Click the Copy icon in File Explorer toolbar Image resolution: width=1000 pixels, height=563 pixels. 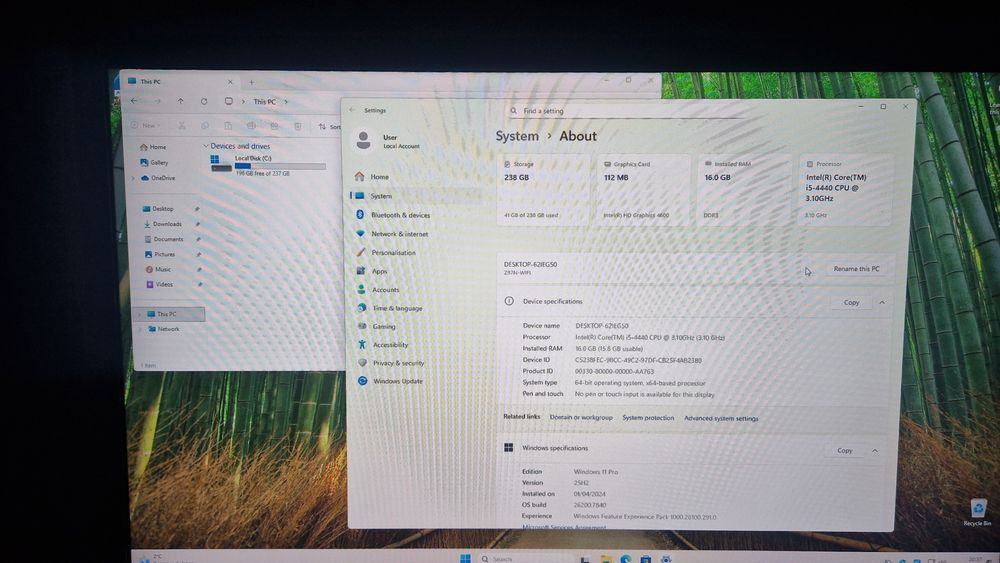point(205,126)
